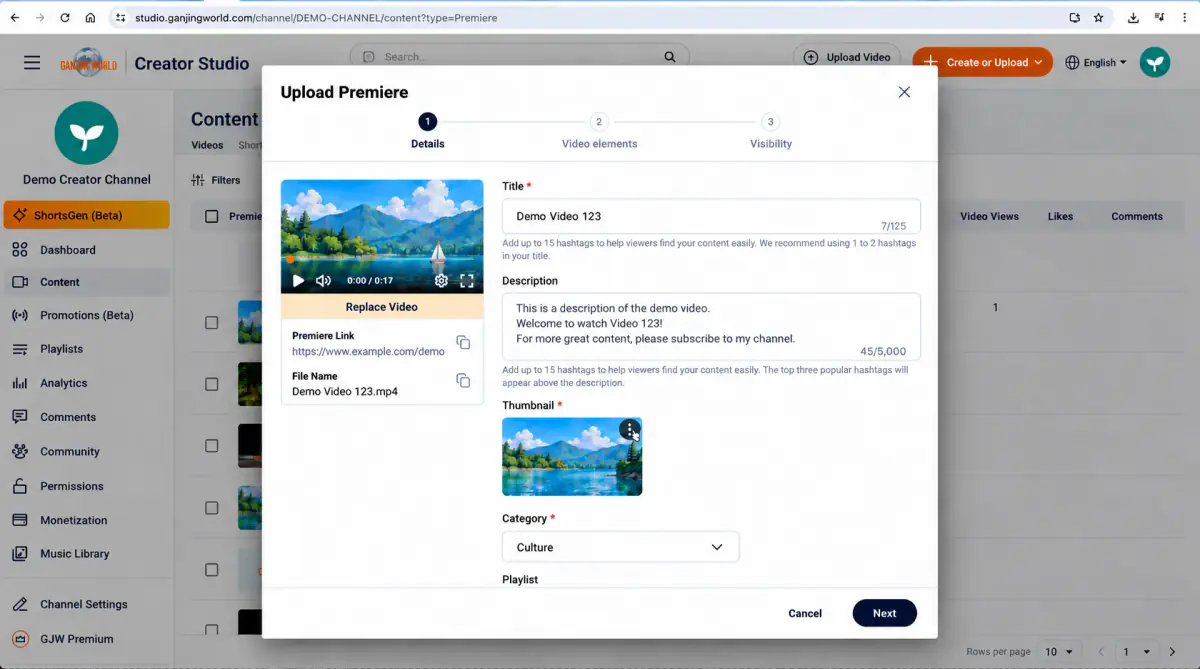Go to Analytics in sidebar
1200x669 pixels.
[86, 383]
